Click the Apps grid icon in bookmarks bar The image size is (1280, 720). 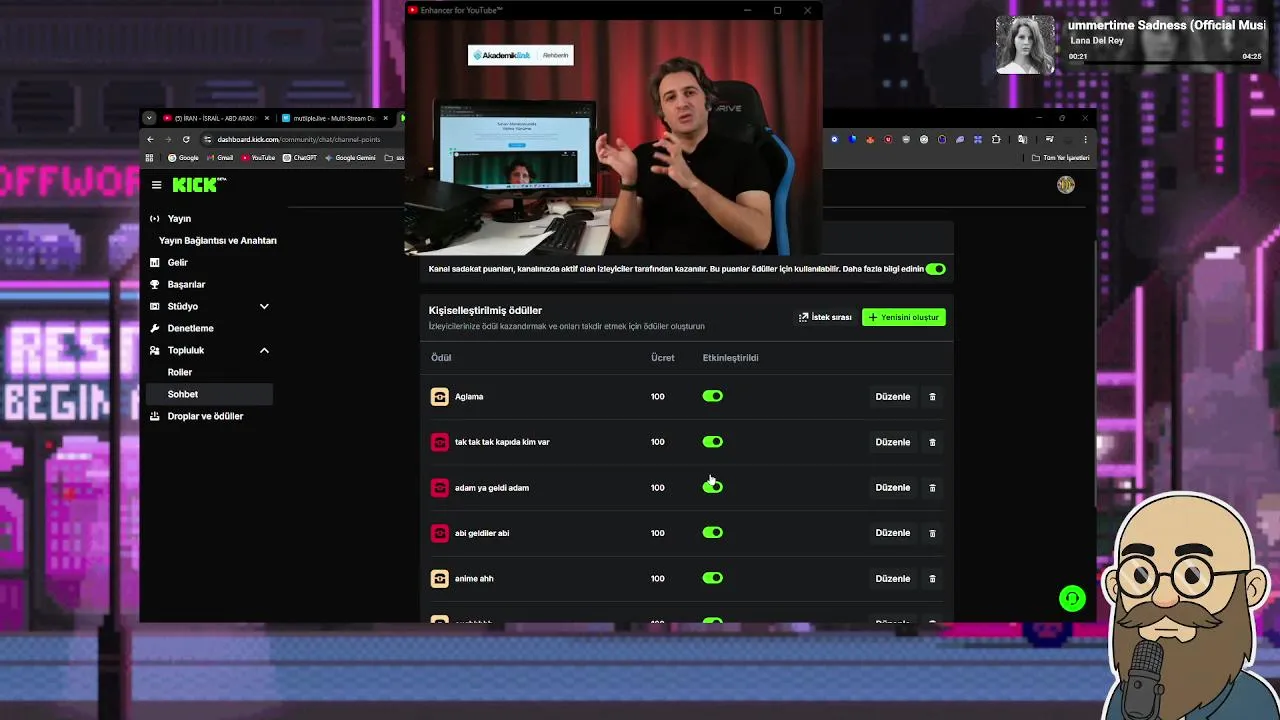pyautogui.click(x=150, y=158)
